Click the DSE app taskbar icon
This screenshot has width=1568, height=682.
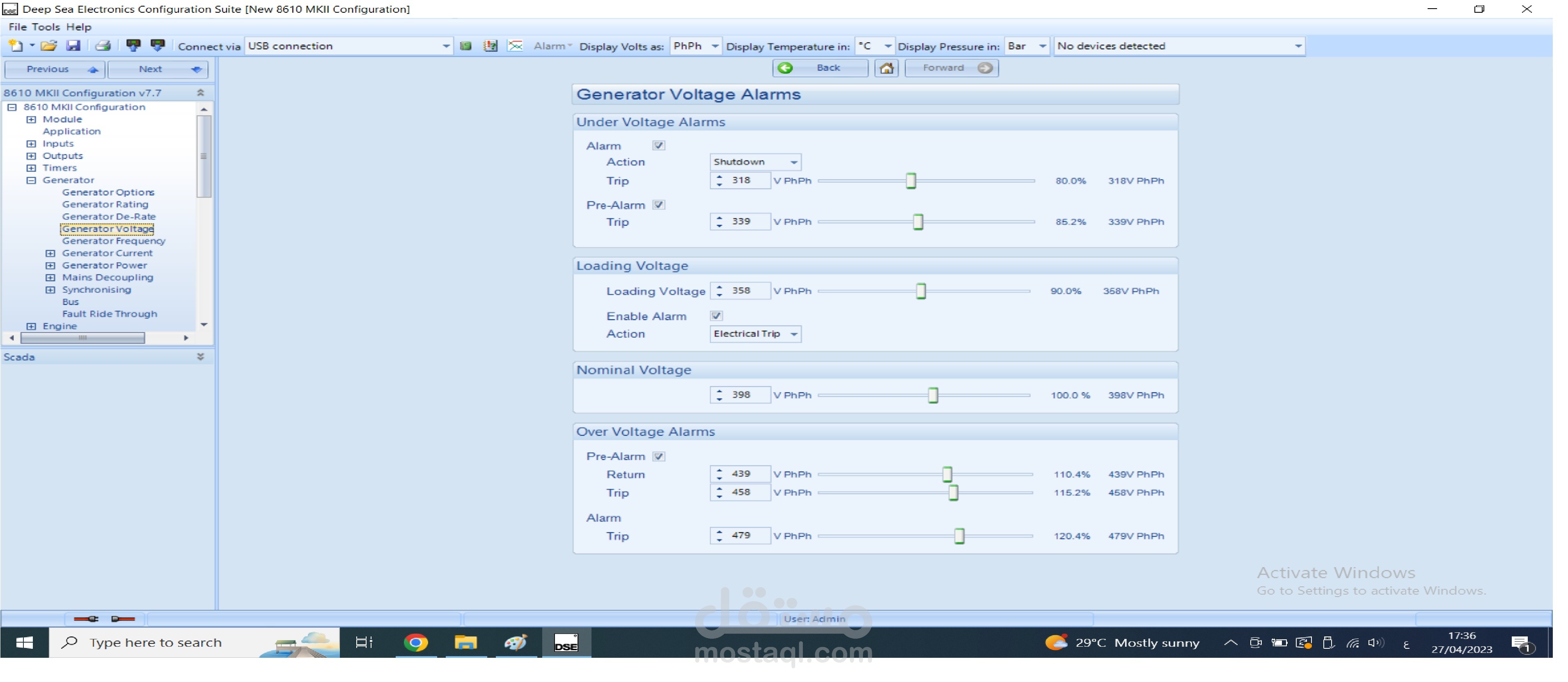coord(566,643)
